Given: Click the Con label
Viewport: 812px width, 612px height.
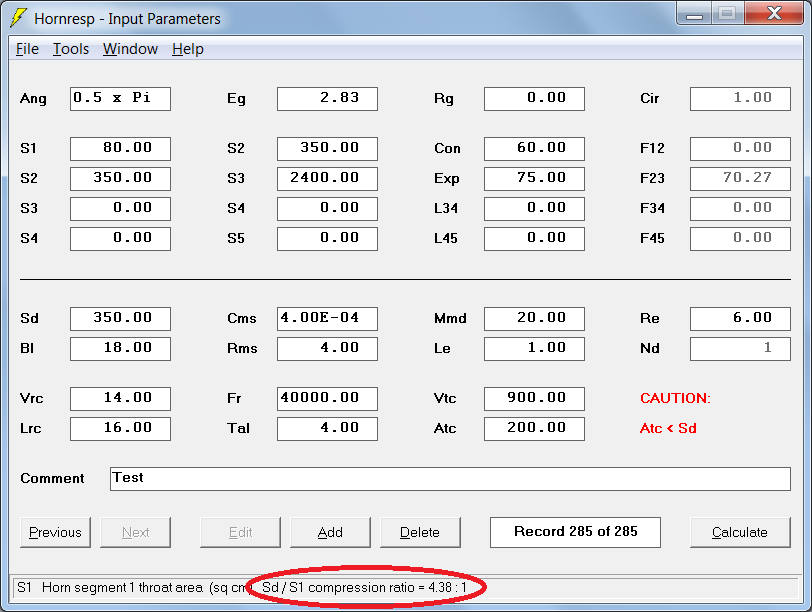Looking at the screenshot, I should pos(447,149).
